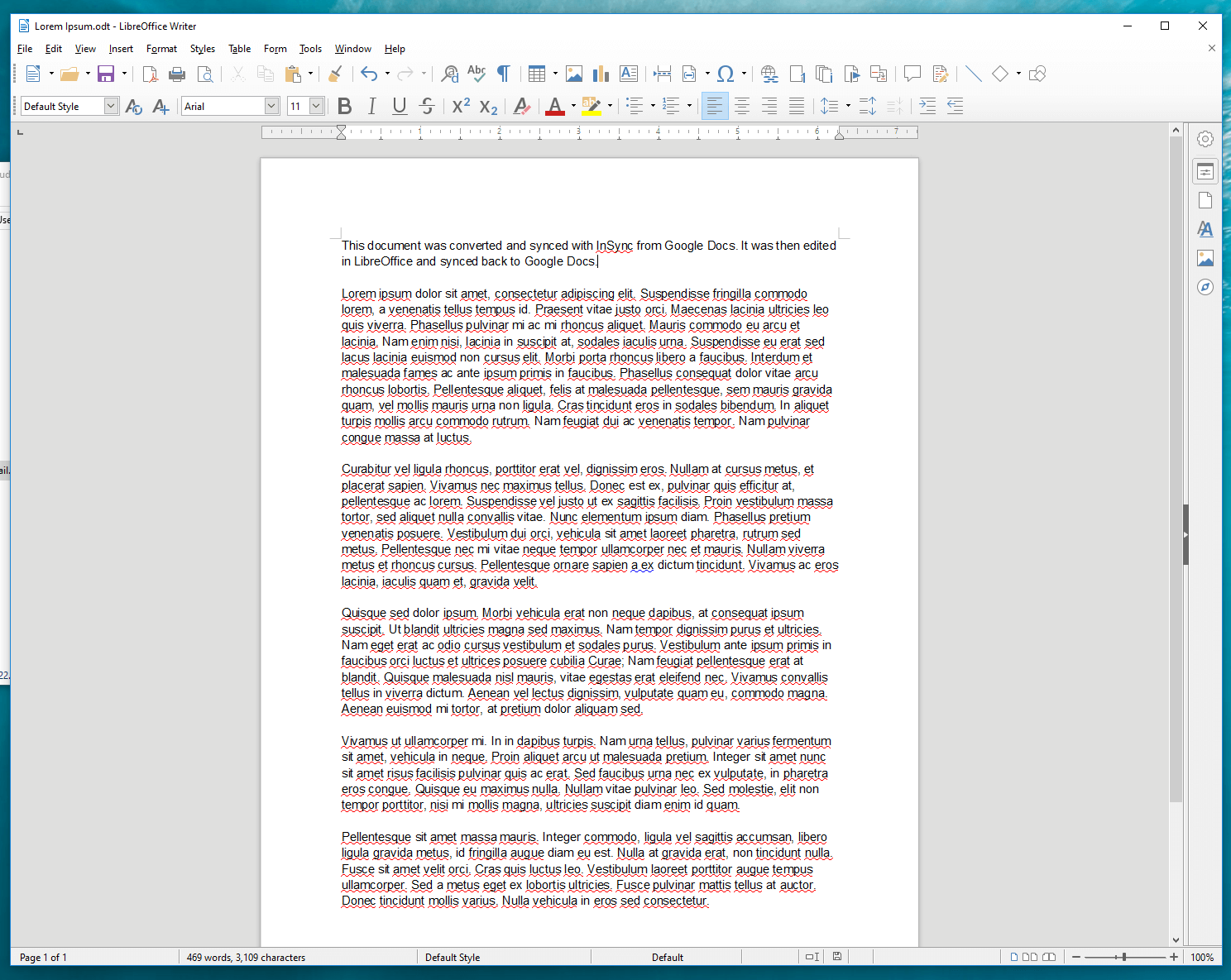Toggle formatting marks with the pilcrow icon

pyautogui.click(x=503, y=74)
